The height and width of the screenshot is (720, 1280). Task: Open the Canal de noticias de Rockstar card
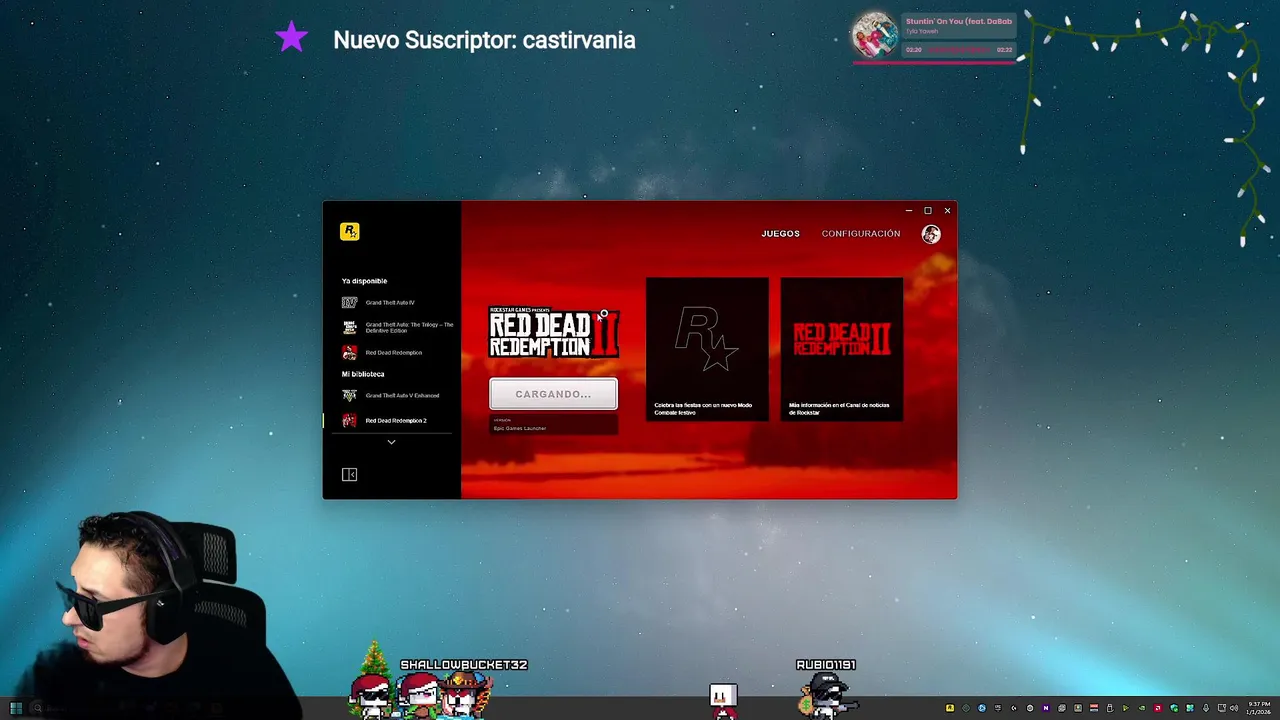(841, 349)
